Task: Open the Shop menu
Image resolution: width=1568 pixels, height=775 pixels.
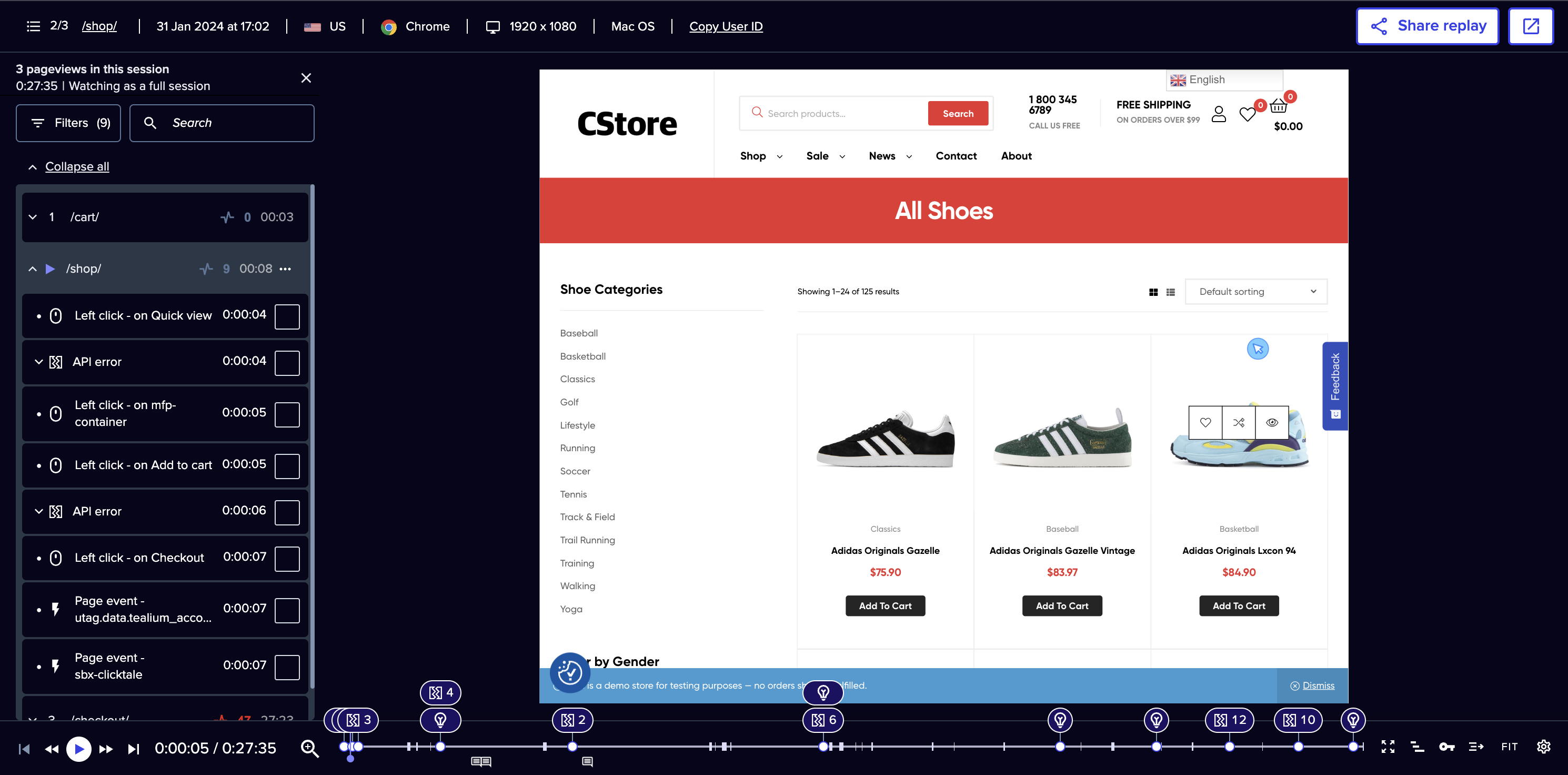Action: 761,156
